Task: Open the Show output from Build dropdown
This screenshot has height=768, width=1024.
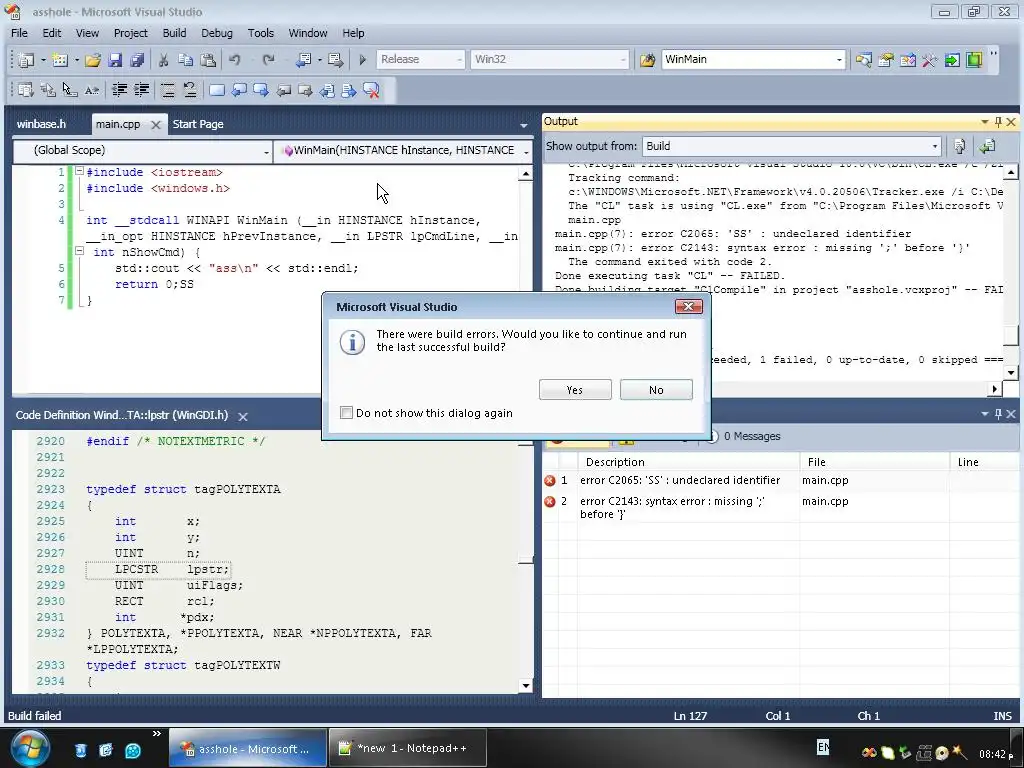Action: [x=935, y=146]
